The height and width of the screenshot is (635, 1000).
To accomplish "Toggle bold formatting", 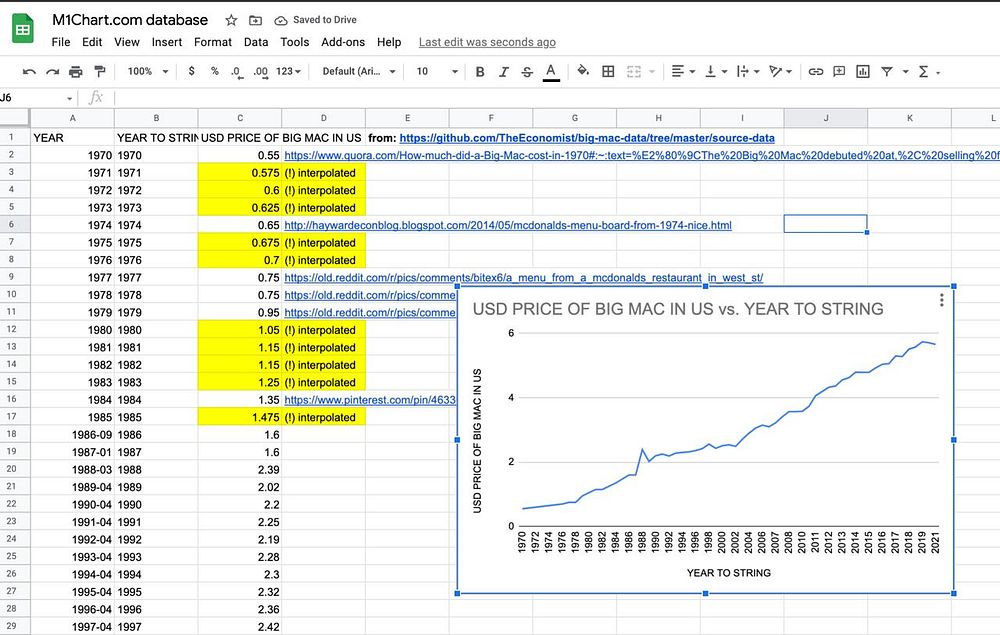I will [x=480, y=72].
